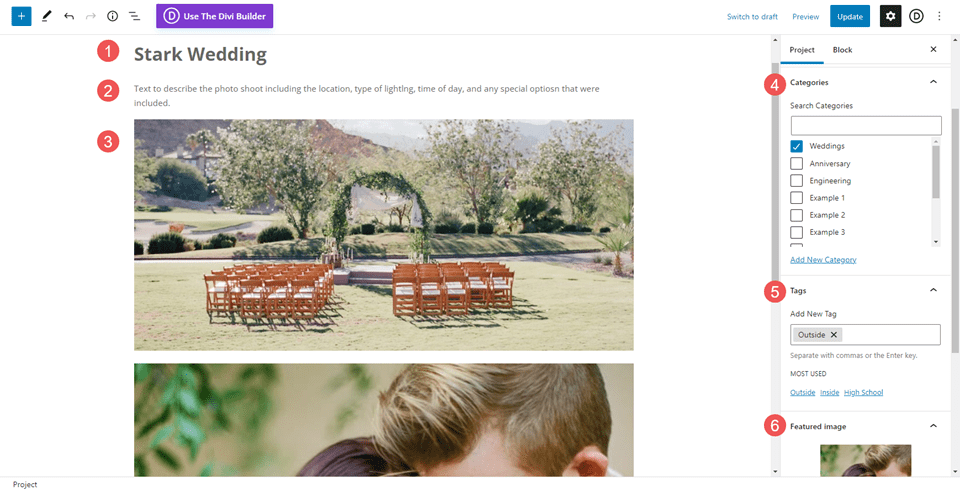Open the document details info icon
Screen dimensions: 960x491
[x=112, y=16]
